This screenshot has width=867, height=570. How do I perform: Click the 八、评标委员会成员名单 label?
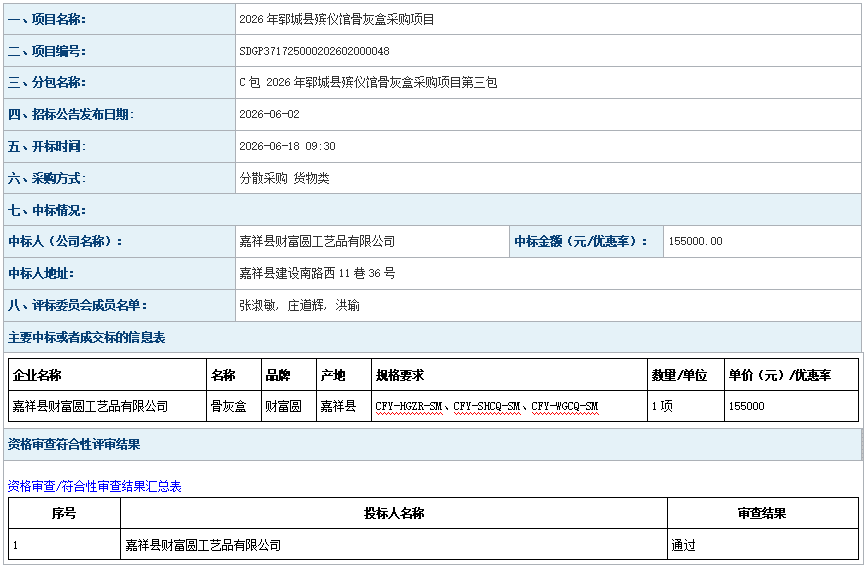coord(77,305)
